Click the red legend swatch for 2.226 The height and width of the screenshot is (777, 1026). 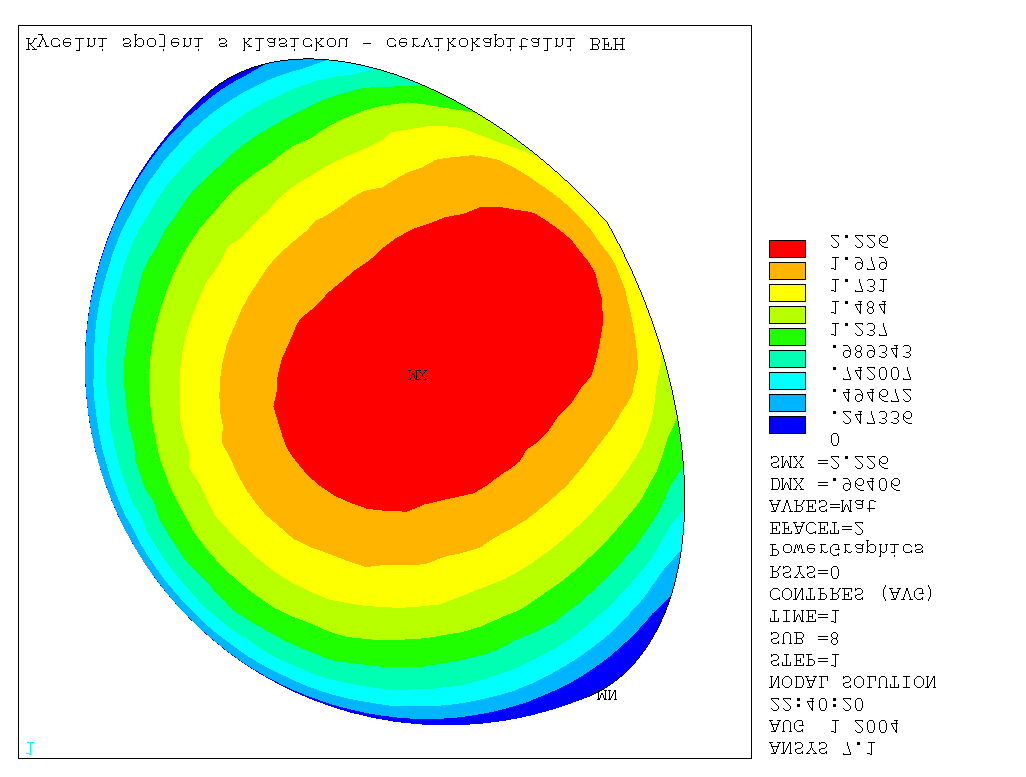pyautogui.click(x=787, y=249)
